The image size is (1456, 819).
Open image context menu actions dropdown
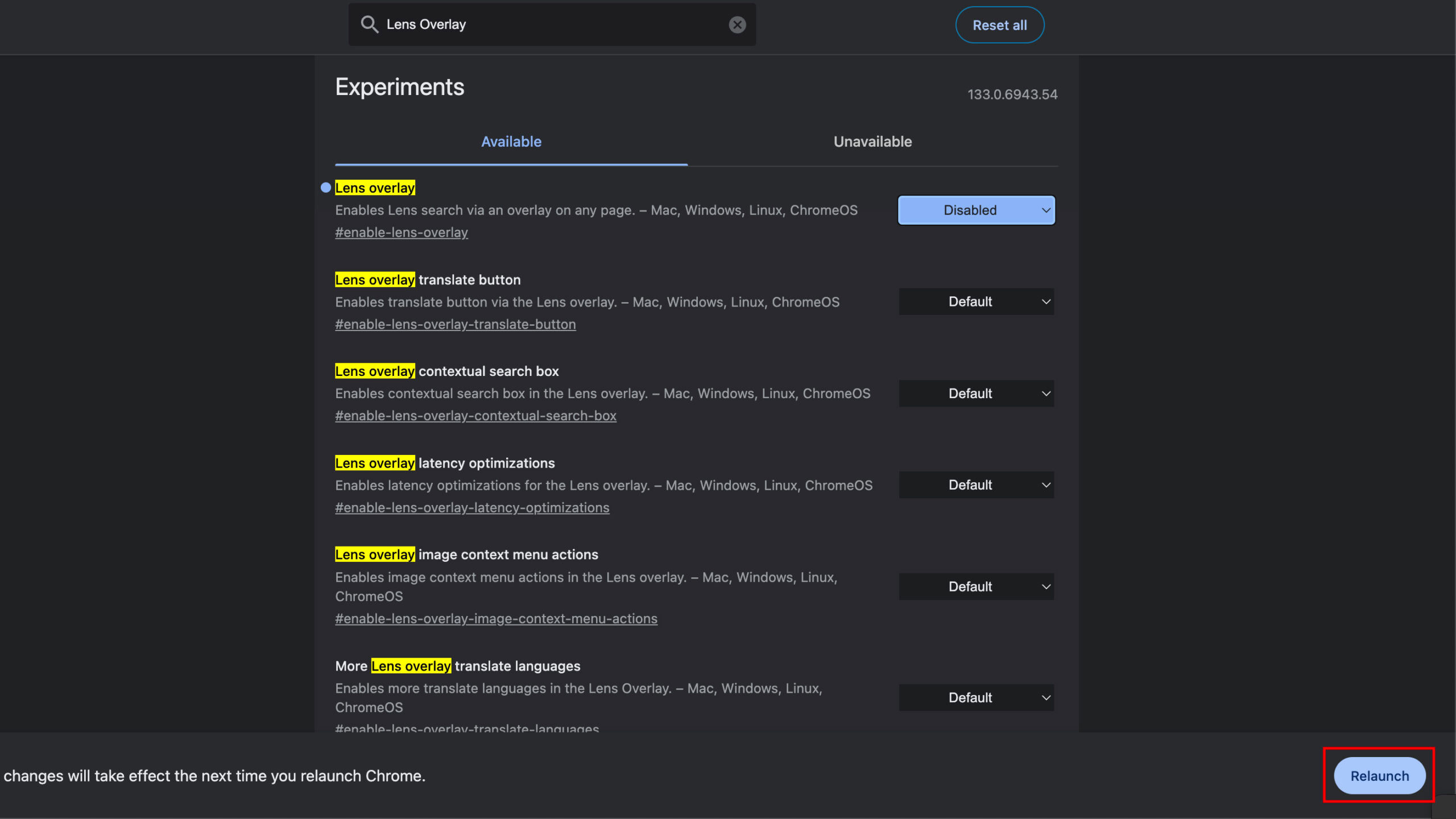tap(976, 587)
